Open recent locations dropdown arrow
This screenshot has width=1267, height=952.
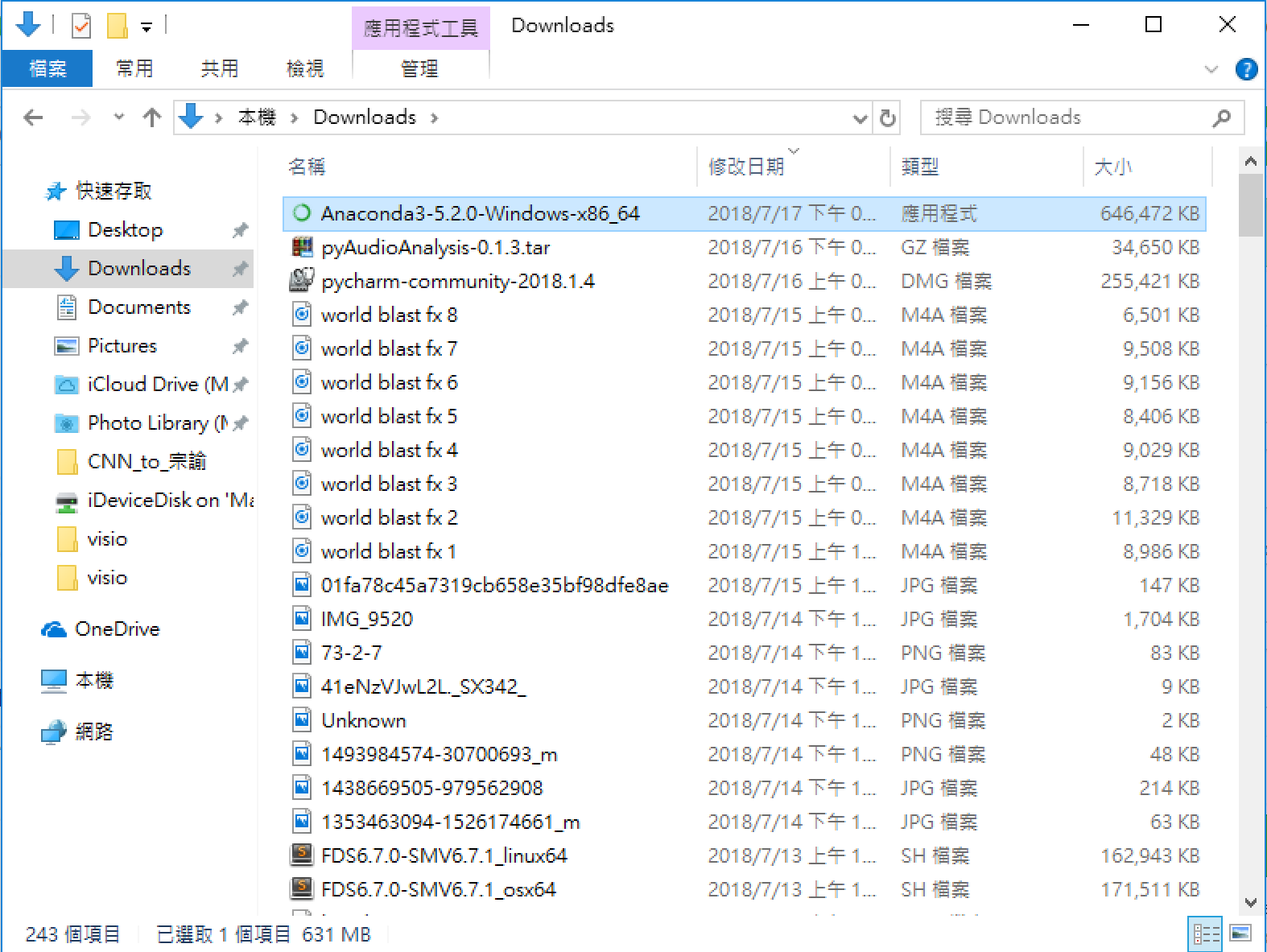tap(119, 117)
